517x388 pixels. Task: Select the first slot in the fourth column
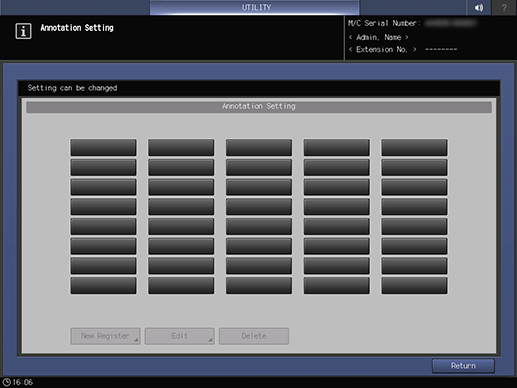[x=337, y=148]
